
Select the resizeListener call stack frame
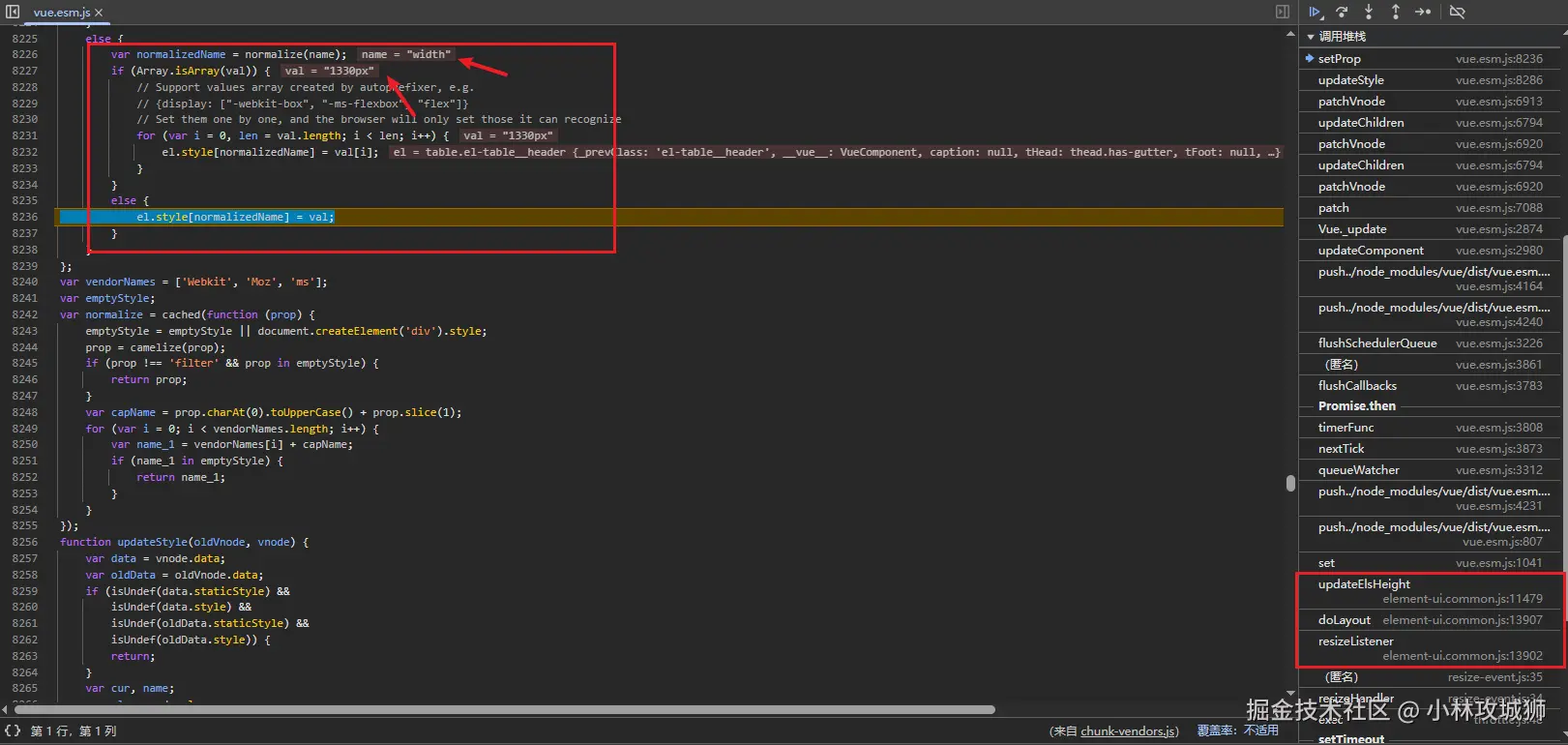[x=1430, y=648]
